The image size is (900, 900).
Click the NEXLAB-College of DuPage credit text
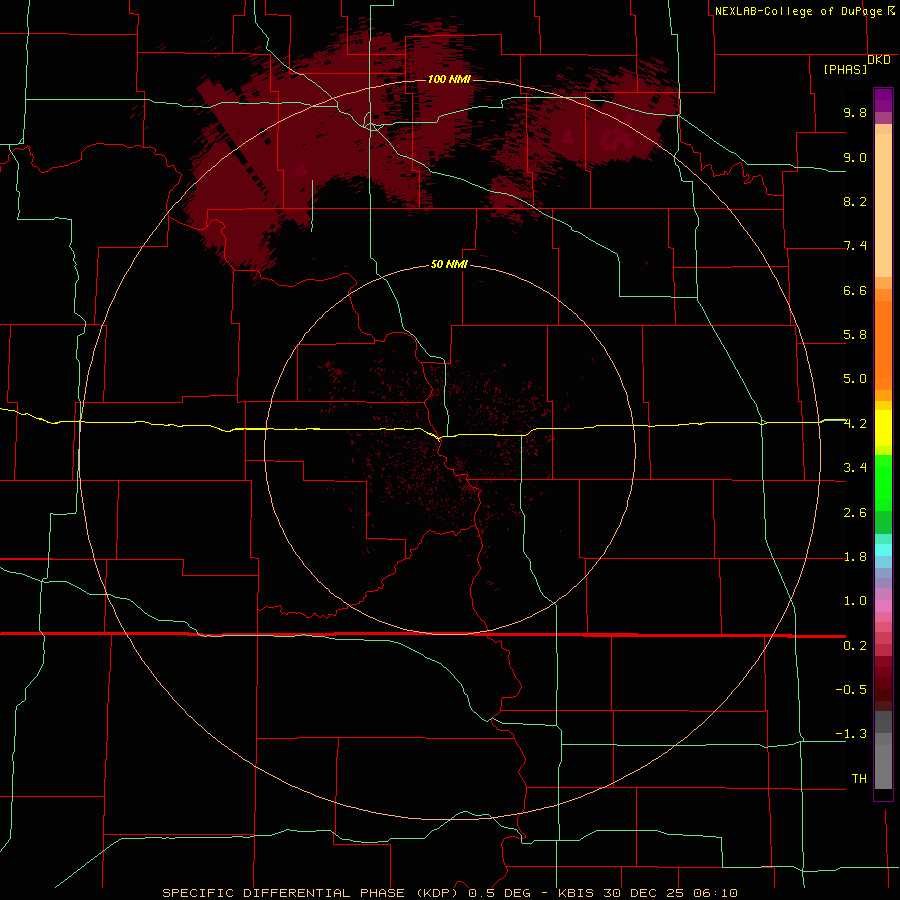[x=799, y=11]
